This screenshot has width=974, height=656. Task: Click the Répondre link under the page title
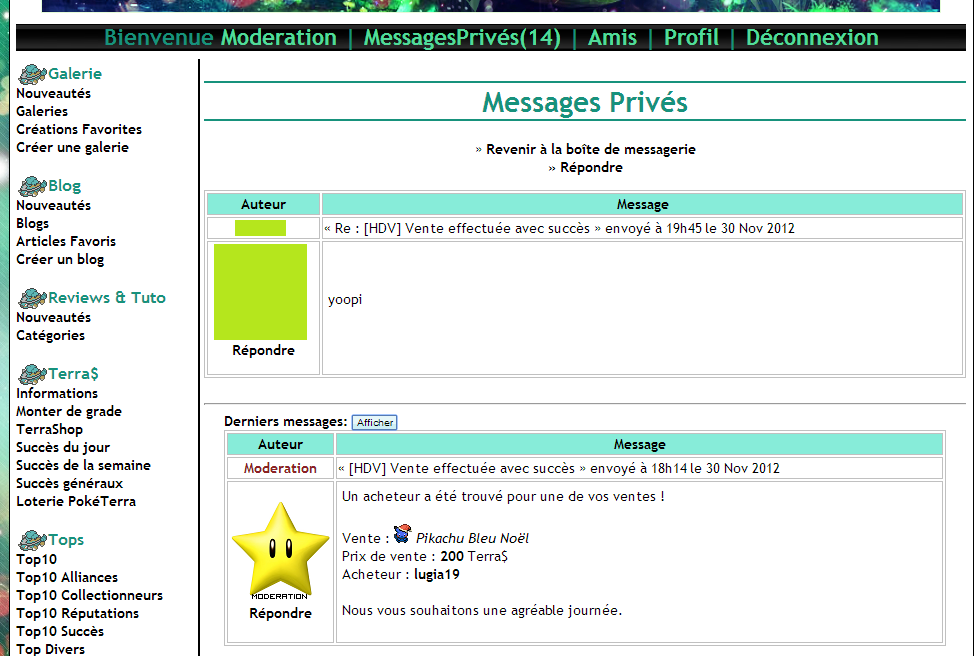591,167
